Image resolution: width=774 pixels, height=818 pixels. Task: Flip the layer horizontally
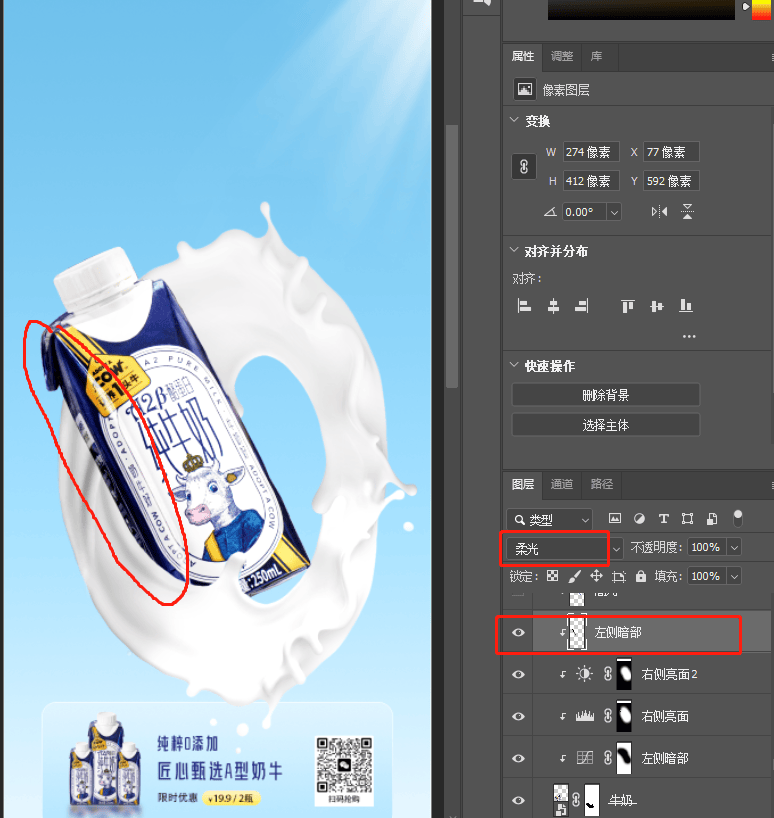point(659,212)
